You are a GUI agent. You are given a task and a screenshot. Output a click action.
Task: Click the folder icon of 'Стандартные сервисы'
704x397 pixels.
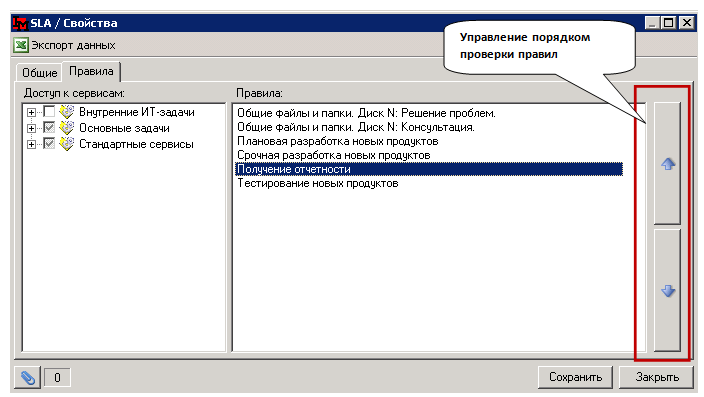[67, 144]
